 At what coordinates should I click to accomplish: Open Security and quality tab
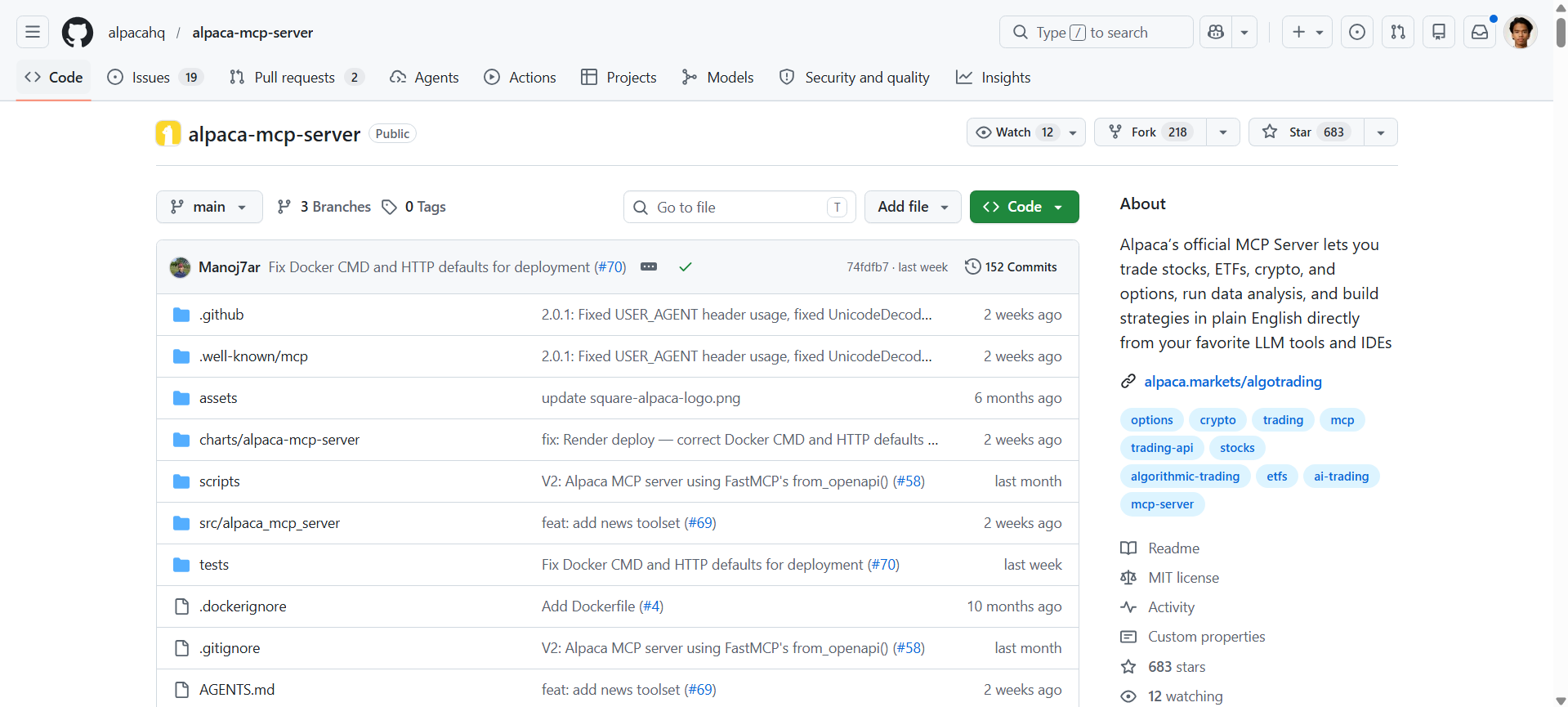coord(855,77)
